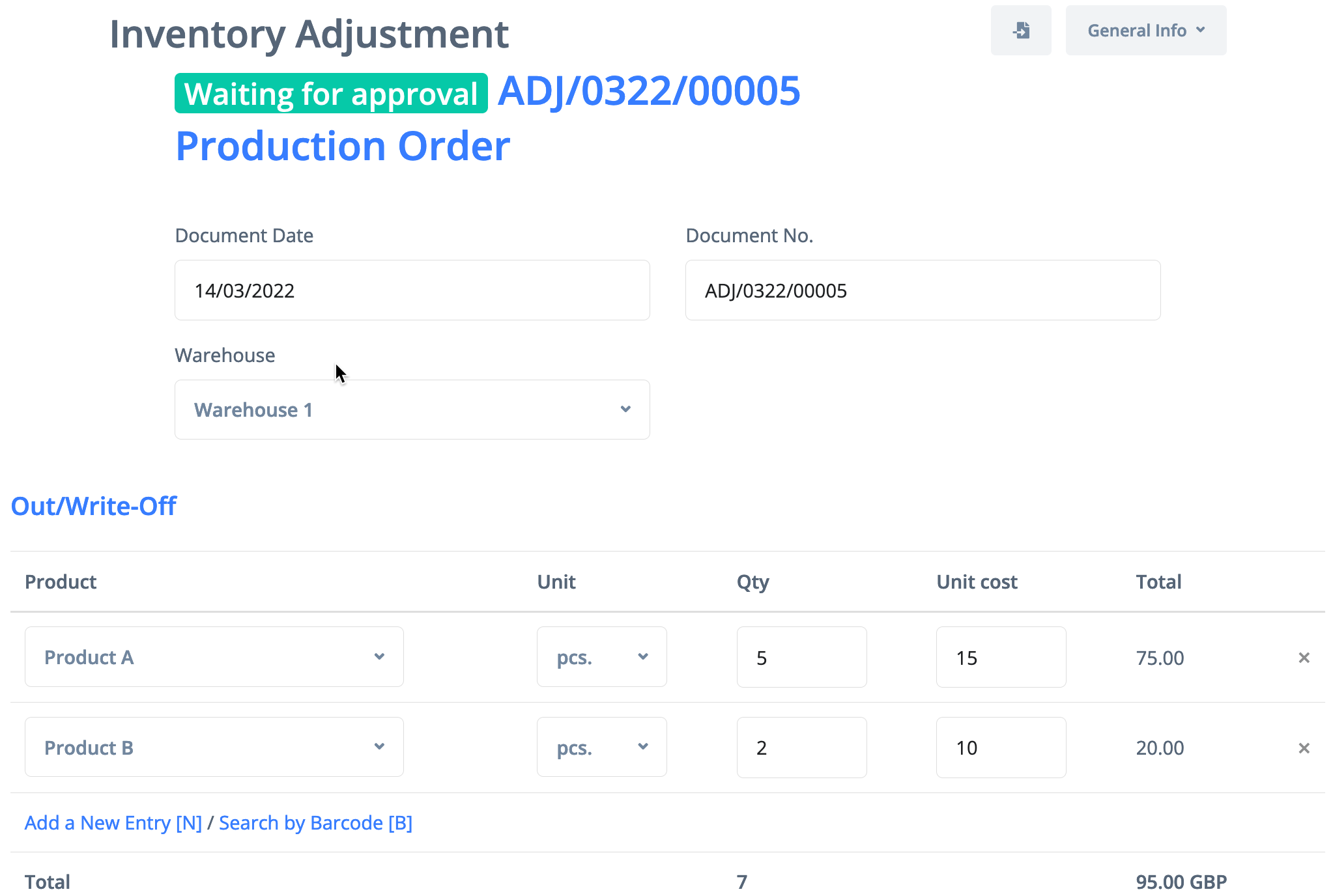Screen dimensions: 1333x896
Task: Click the ADJ/0322/00005 heading link
Action: click(x=649, y=91)
